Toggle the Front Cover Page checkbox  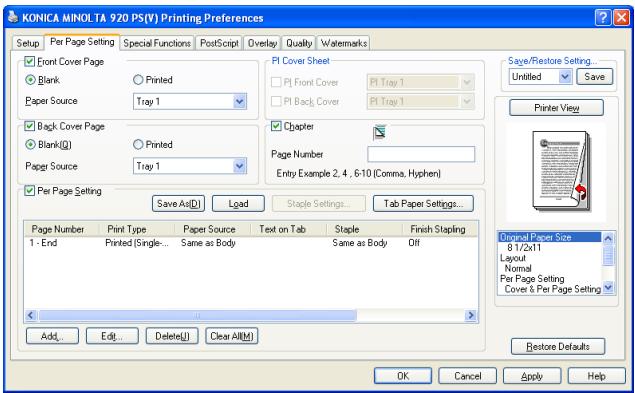click(x=30, y=62)
